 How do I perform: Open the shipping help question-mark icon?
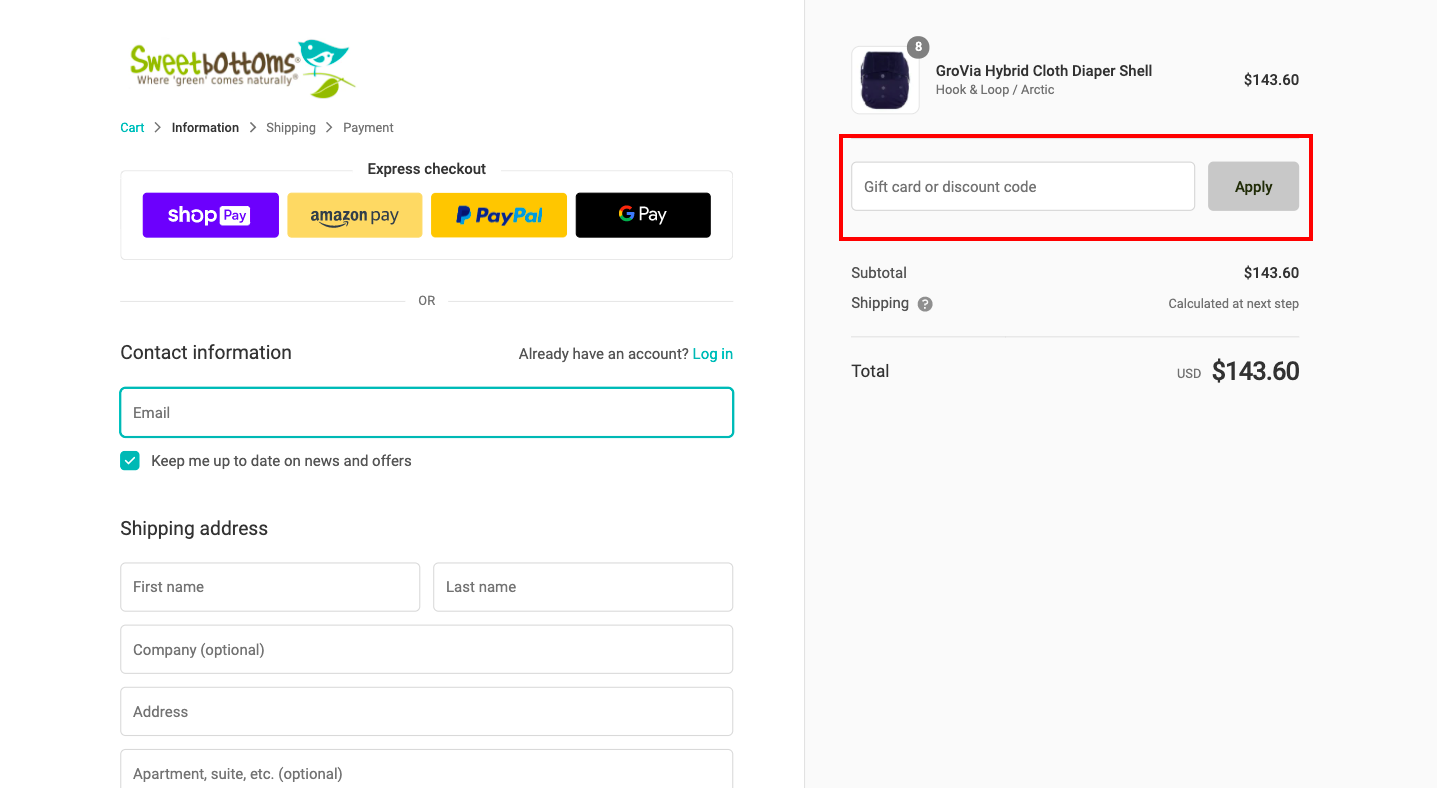tap(925, 304)
